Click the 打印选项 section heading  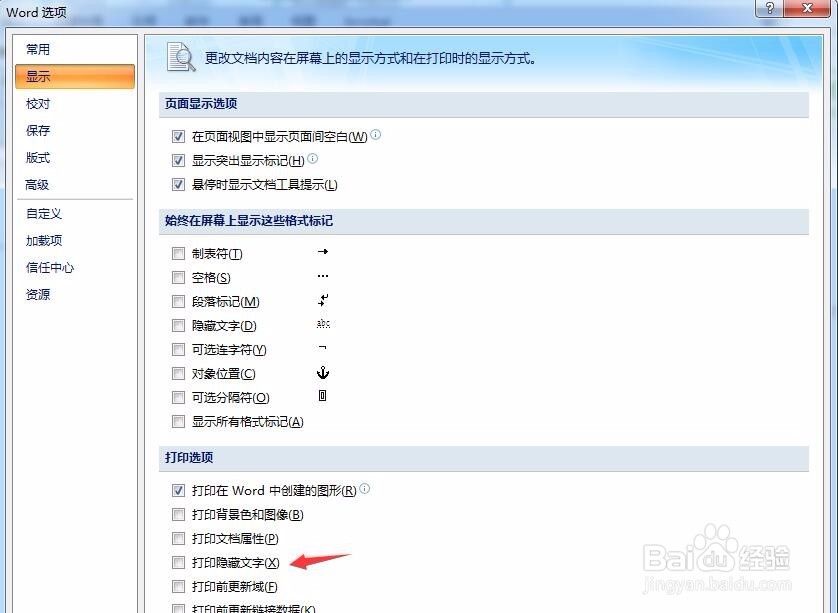(189, 457)
